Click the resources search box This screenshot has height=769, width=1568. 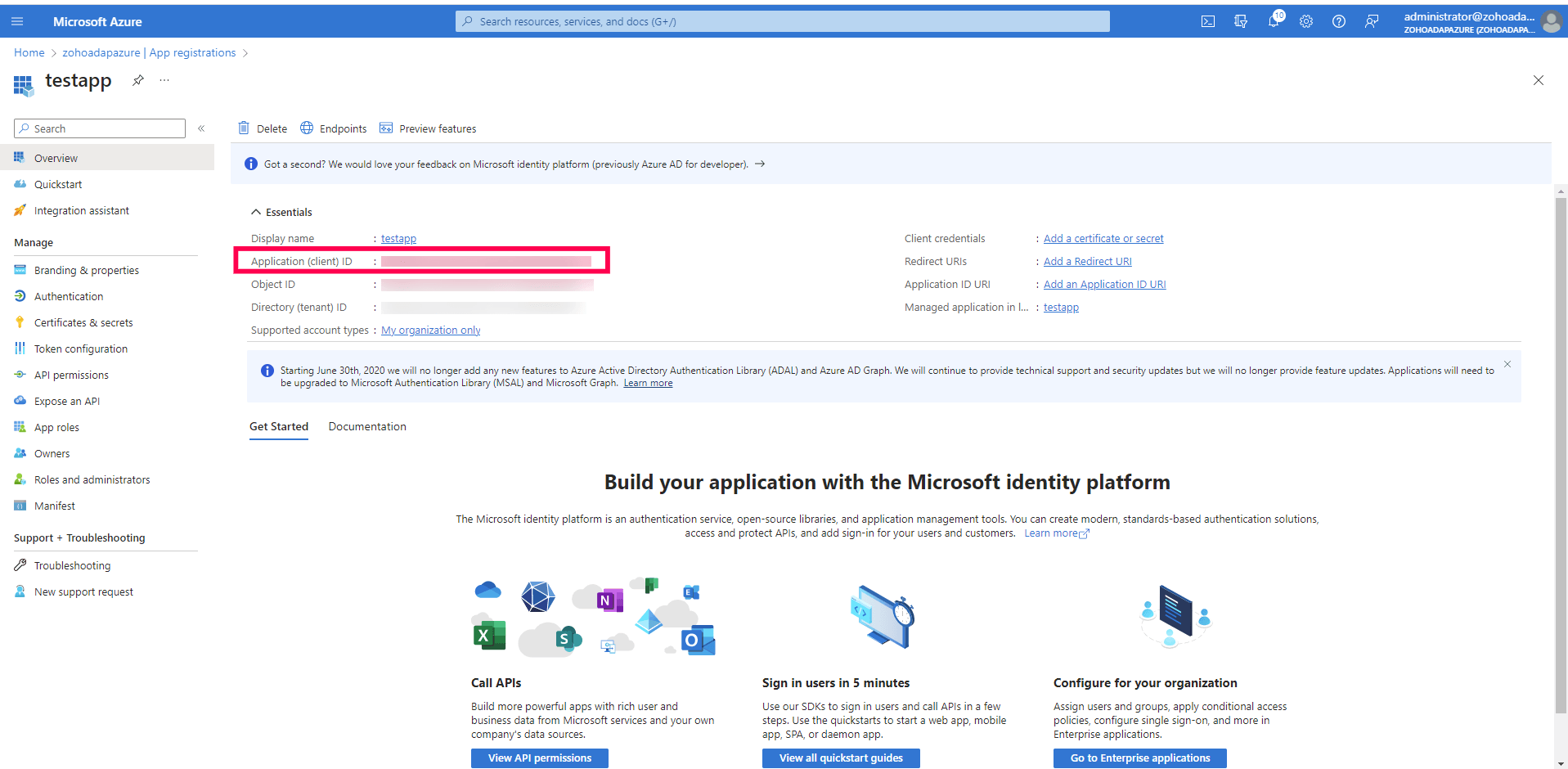point(782,20)
